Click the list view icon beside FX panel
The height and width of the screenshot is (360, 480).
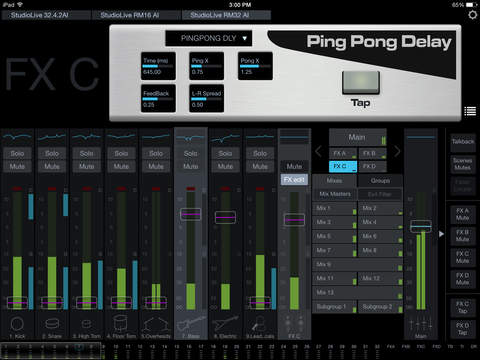tap(470, 111)
